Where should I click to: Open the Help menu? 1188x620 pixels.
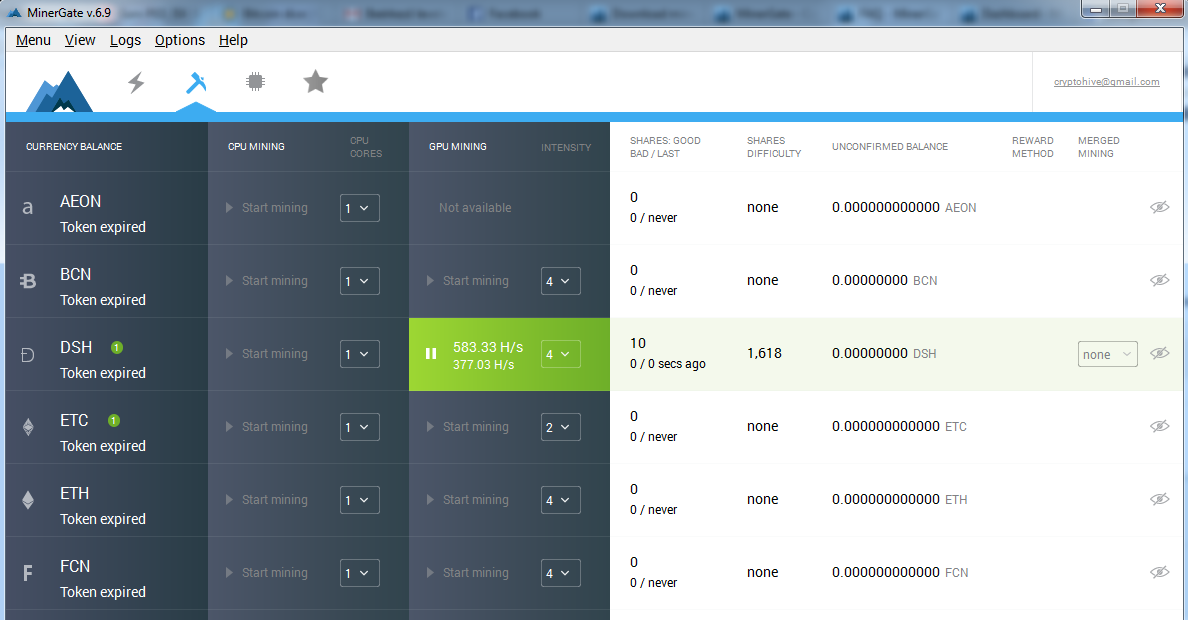coord(233,40)
